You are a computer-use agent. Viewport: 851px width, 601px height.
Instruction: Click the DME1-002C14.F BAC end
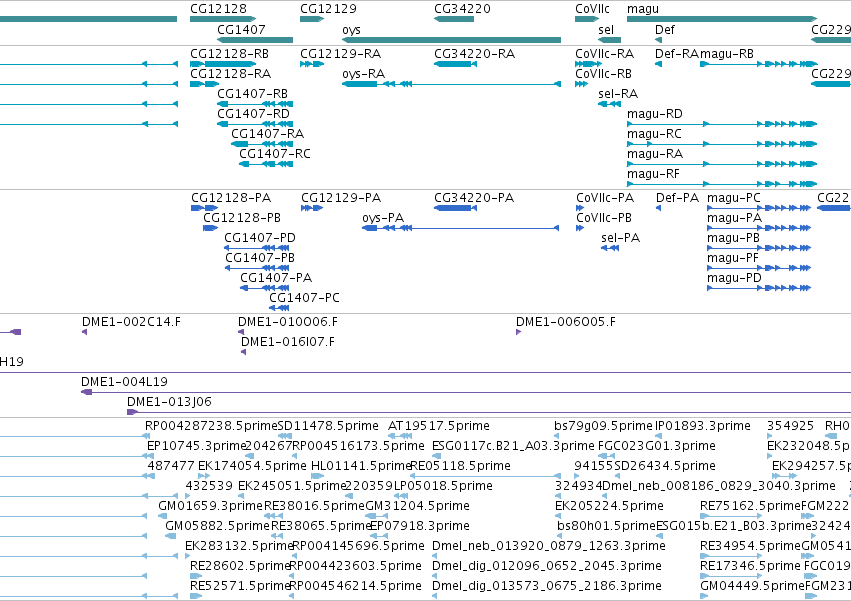tap(85, 332)
